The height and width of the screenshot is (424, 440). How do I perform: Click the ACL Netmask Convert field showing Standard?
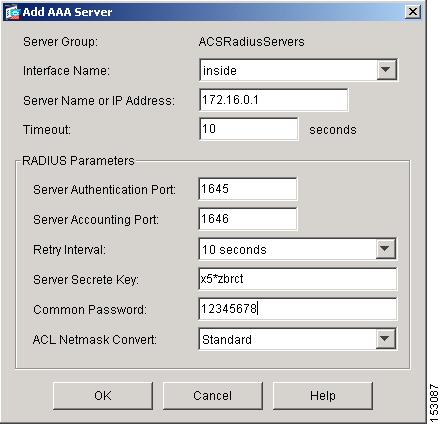point(297,339)
